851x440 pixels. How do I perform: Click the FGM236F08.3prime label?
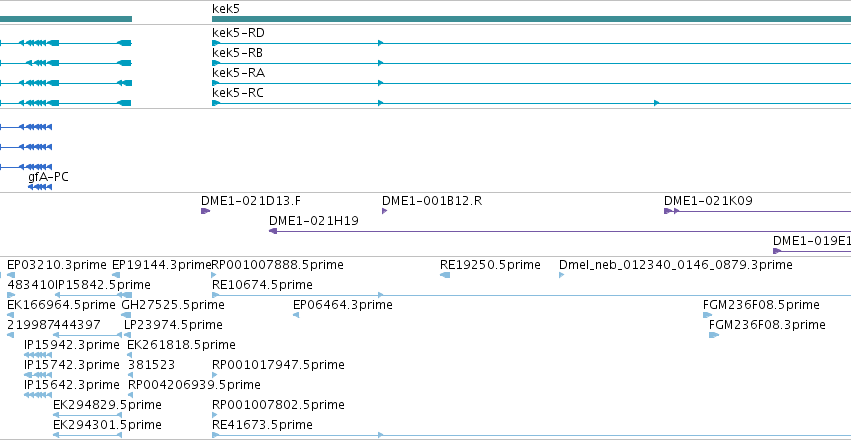[x=767, y=325]
